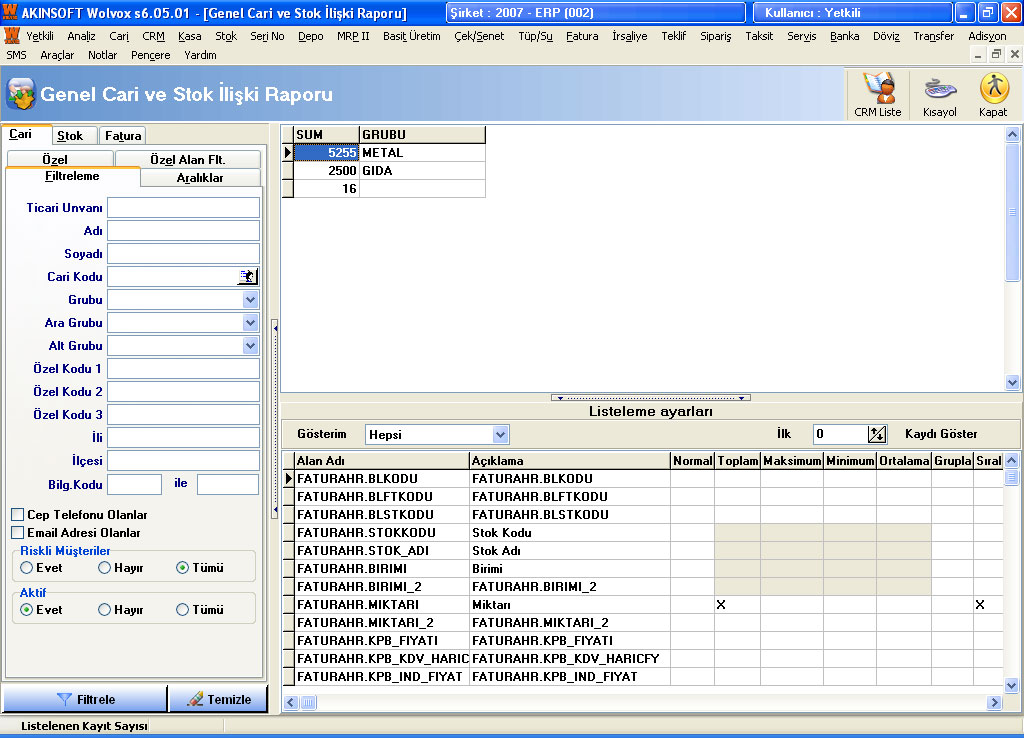Click the AKINSOFT Wolvox title bar logo
Screen dimensions: 1024x738
pyautogui.click(x=10, y=12)
